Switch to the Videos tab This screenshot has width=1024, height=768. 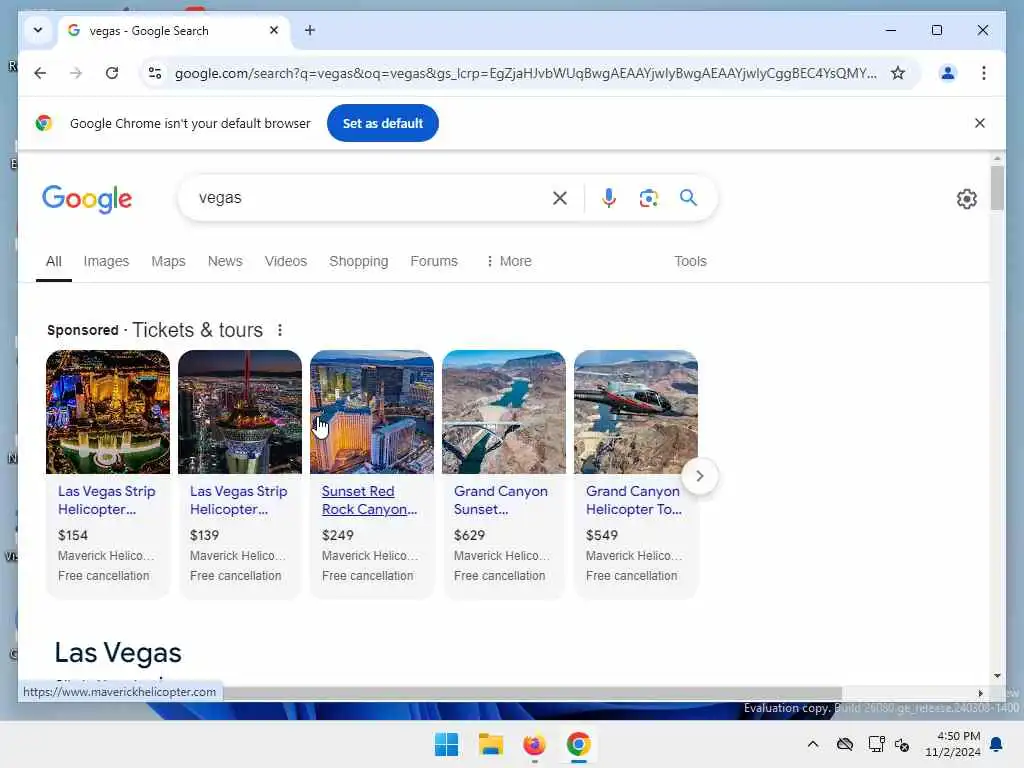285,261
